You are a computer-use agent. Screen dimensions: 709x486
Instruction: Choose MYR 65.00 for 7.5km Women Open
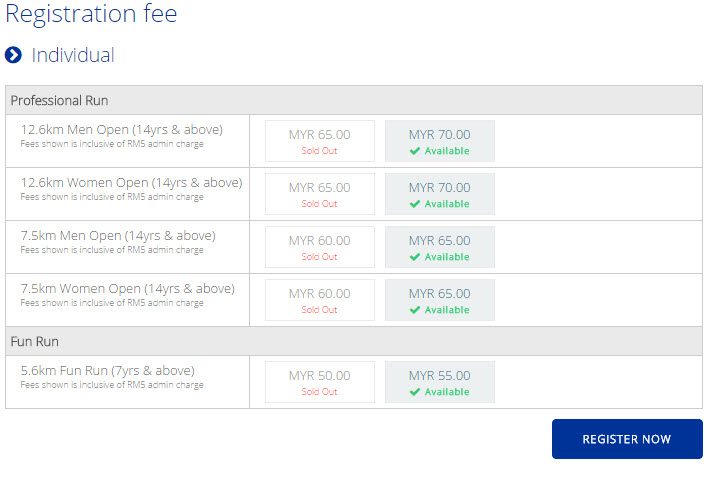pos(439,300)
